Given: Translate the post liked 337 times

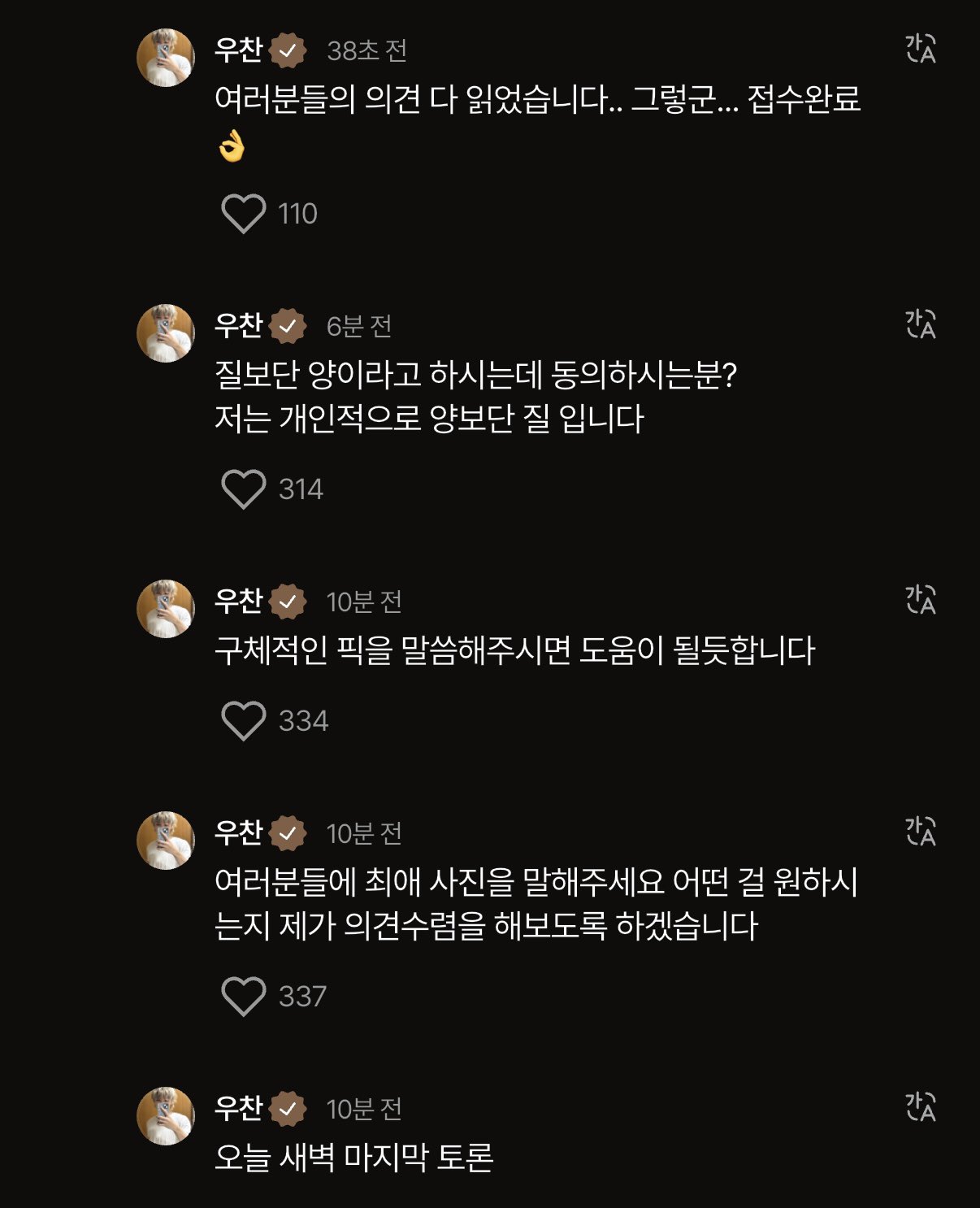Looking at the screenshot, I should click(x=921, y=832).
